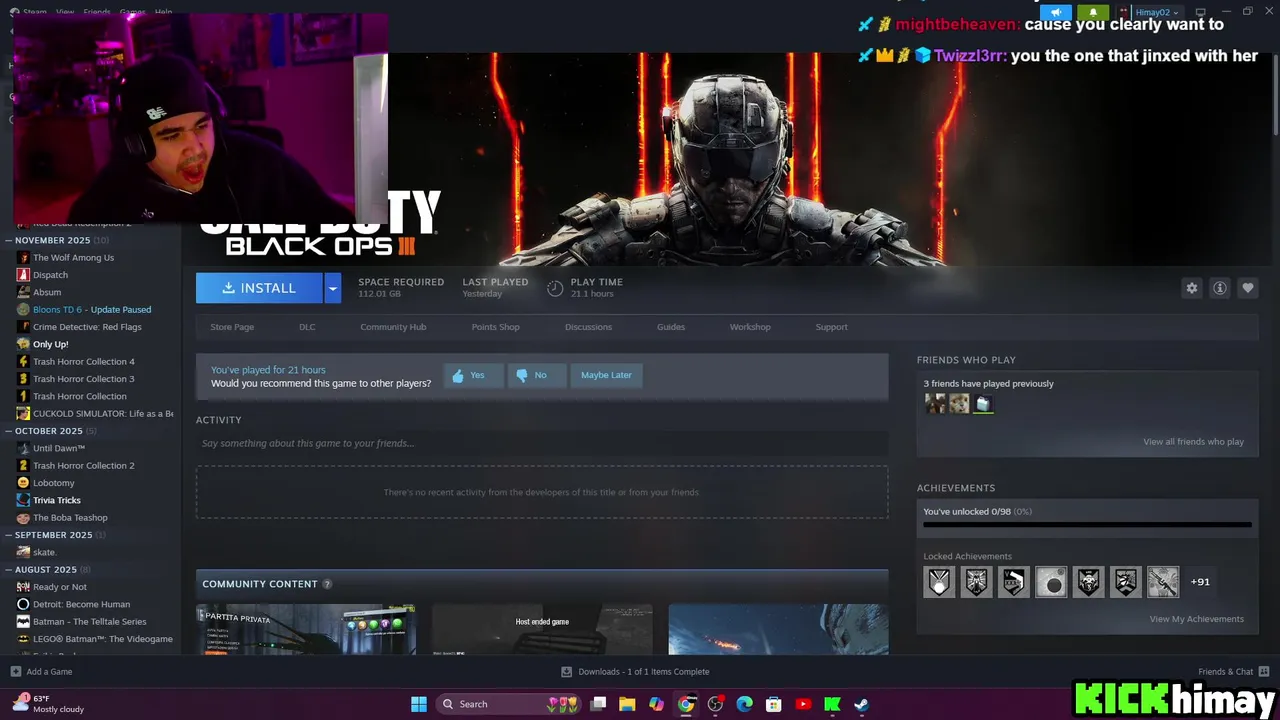Select the first locked achievement badge
This screenshot has height=720, width=1280.
point(939,582)
